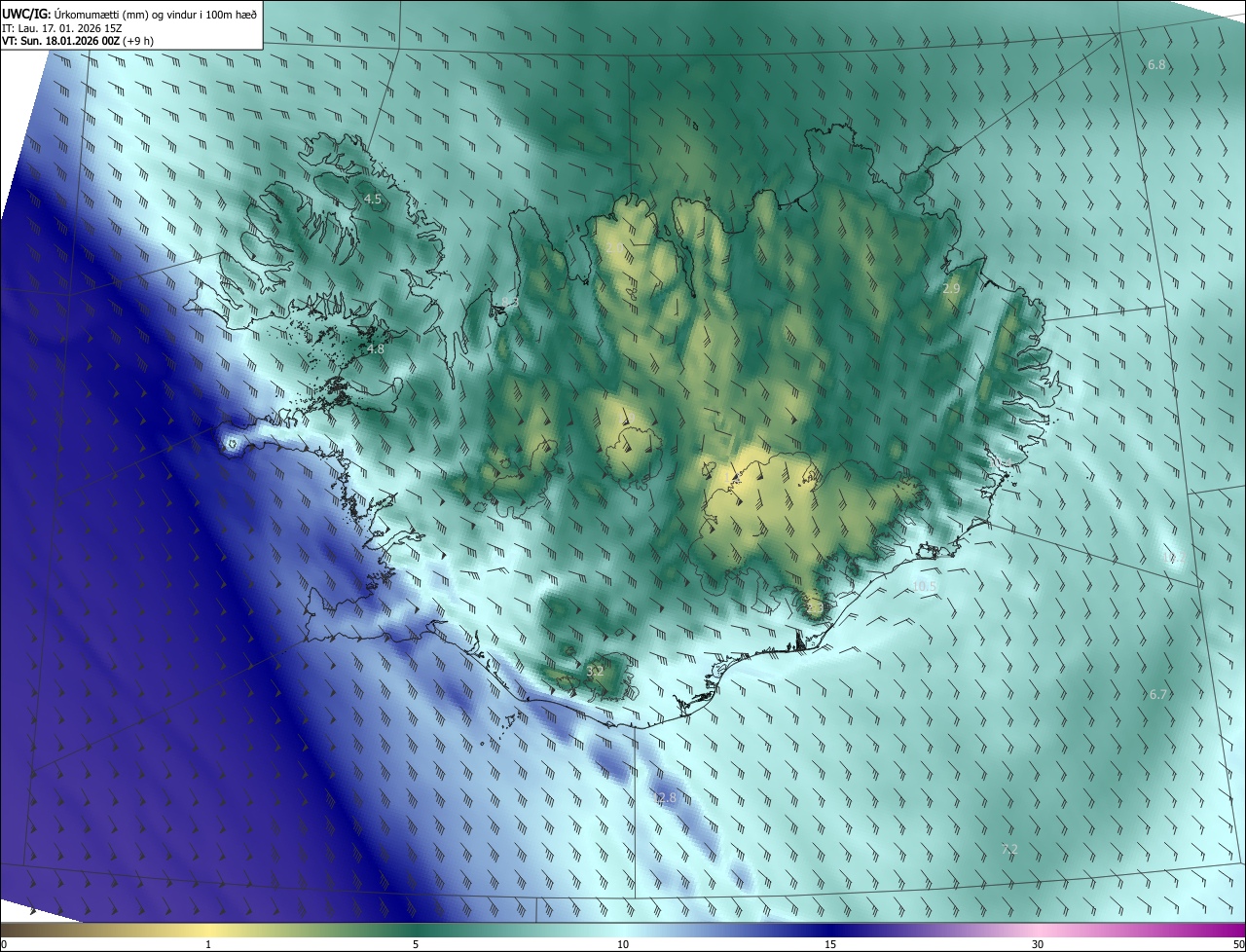Screen dimensions: 1246x952
Task: Click the 4.5 value label on the map
Action: (373, 199)
